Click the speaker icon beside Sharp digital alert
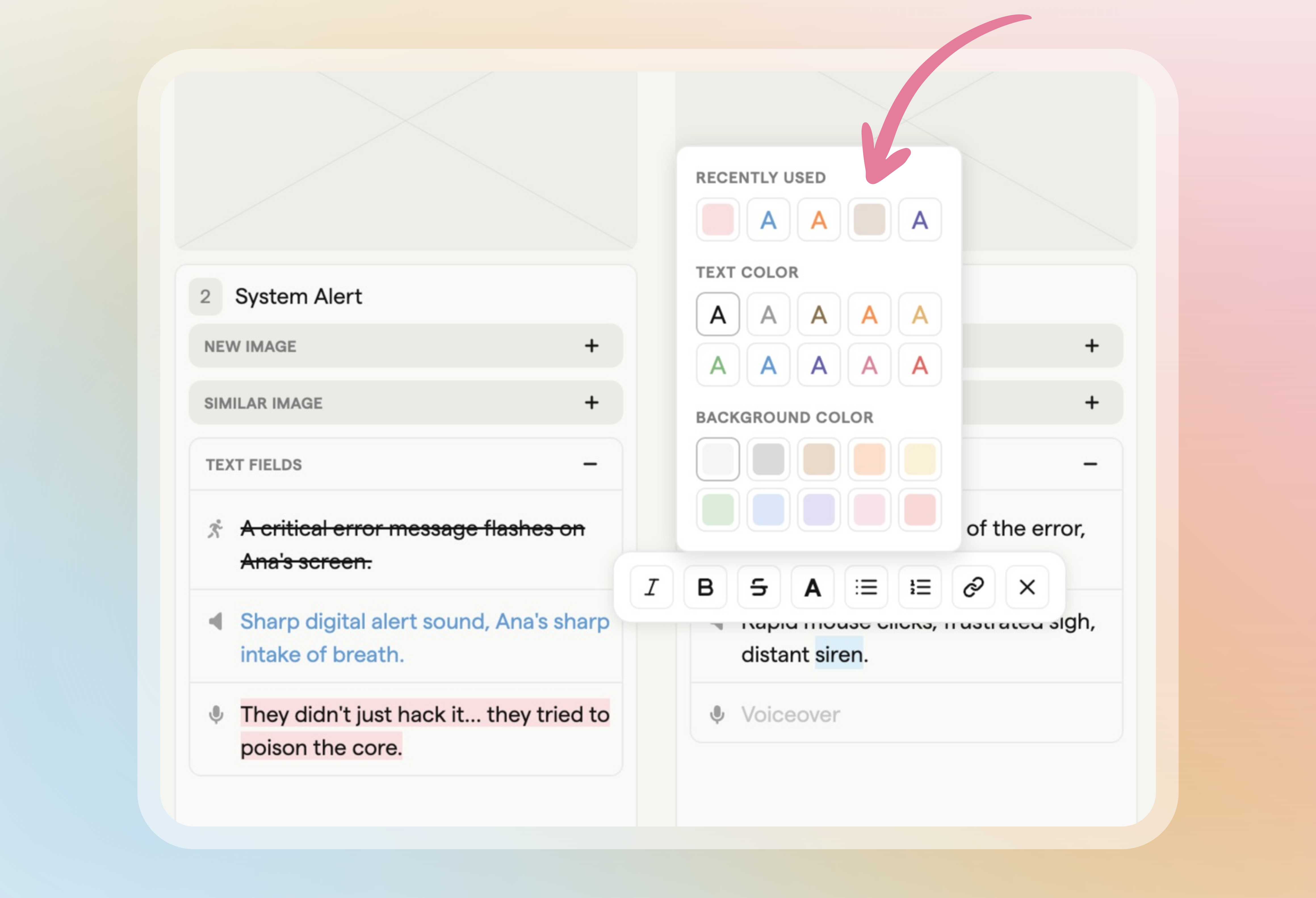 tap(216, 621)
